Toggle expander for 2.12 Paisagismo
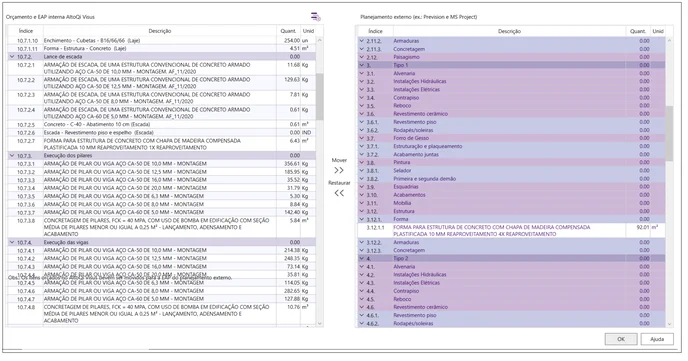The width and height of the screenshot is (688, 361). pos(362,57)
